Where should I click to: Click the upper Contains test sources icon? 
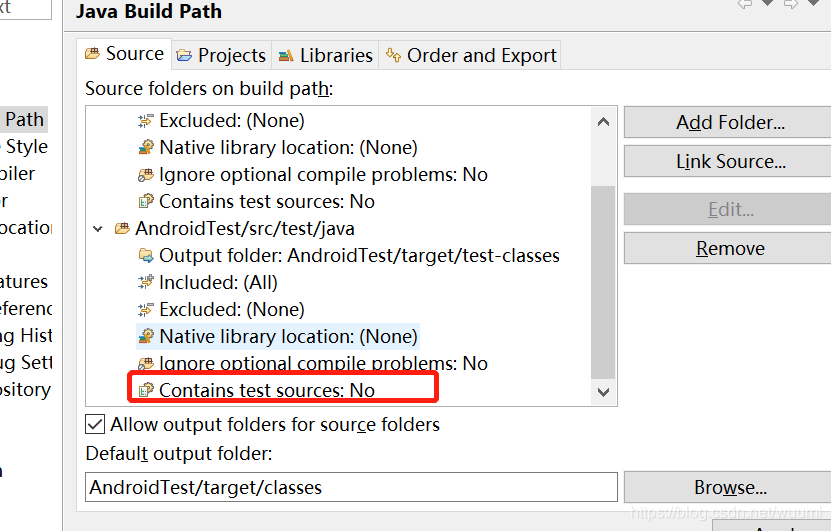point(146,201)
